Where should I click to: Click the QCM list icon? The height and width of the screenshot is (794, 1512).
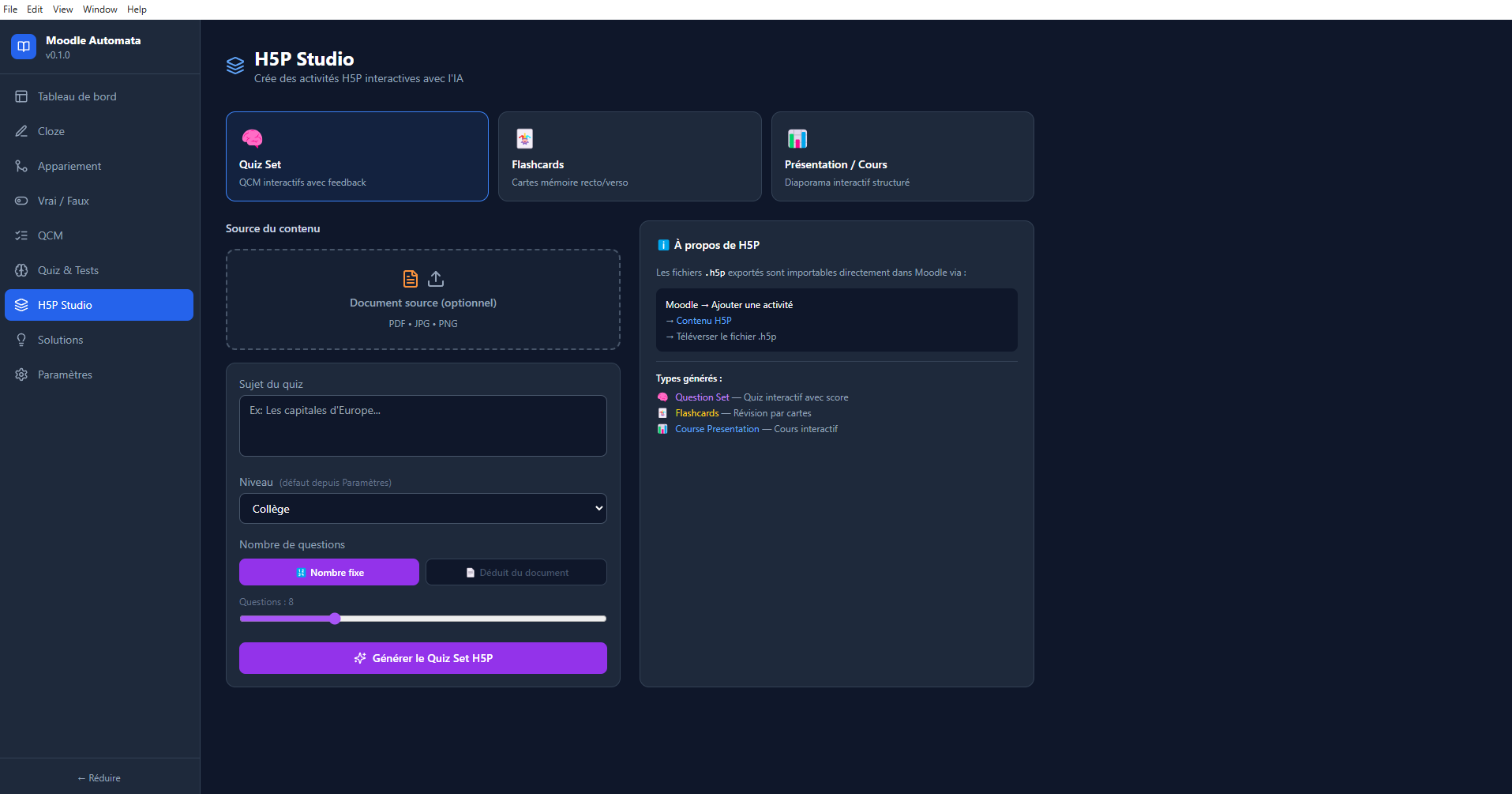[x=21, y=235]
